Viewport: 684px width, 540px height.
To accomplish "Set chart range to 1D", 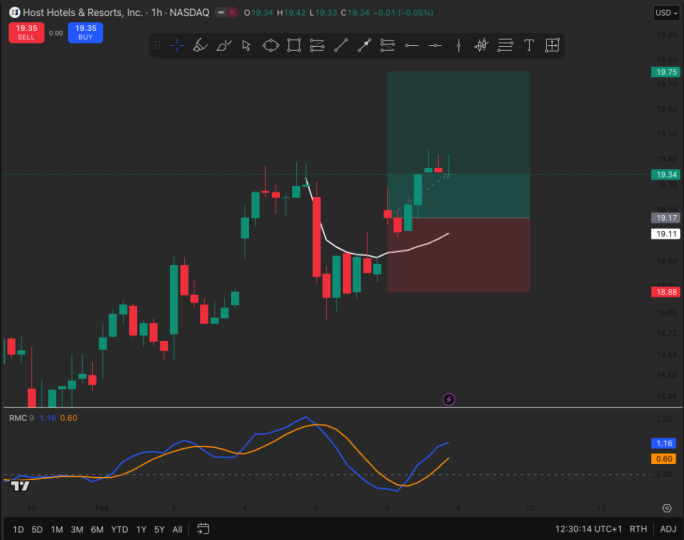I will tap(18, 530).
